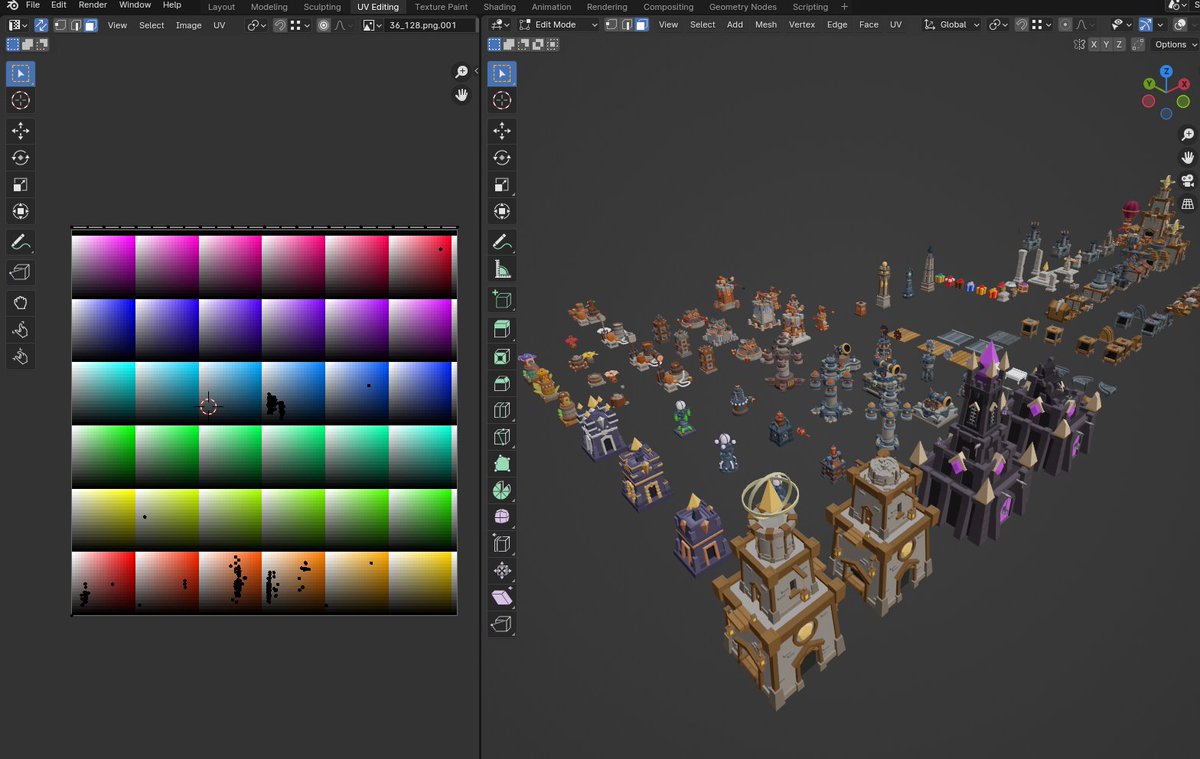This screenshot has height=759, width=1200.
Task: Select the Extrude Region tool
Action: (x=502, y=329)
